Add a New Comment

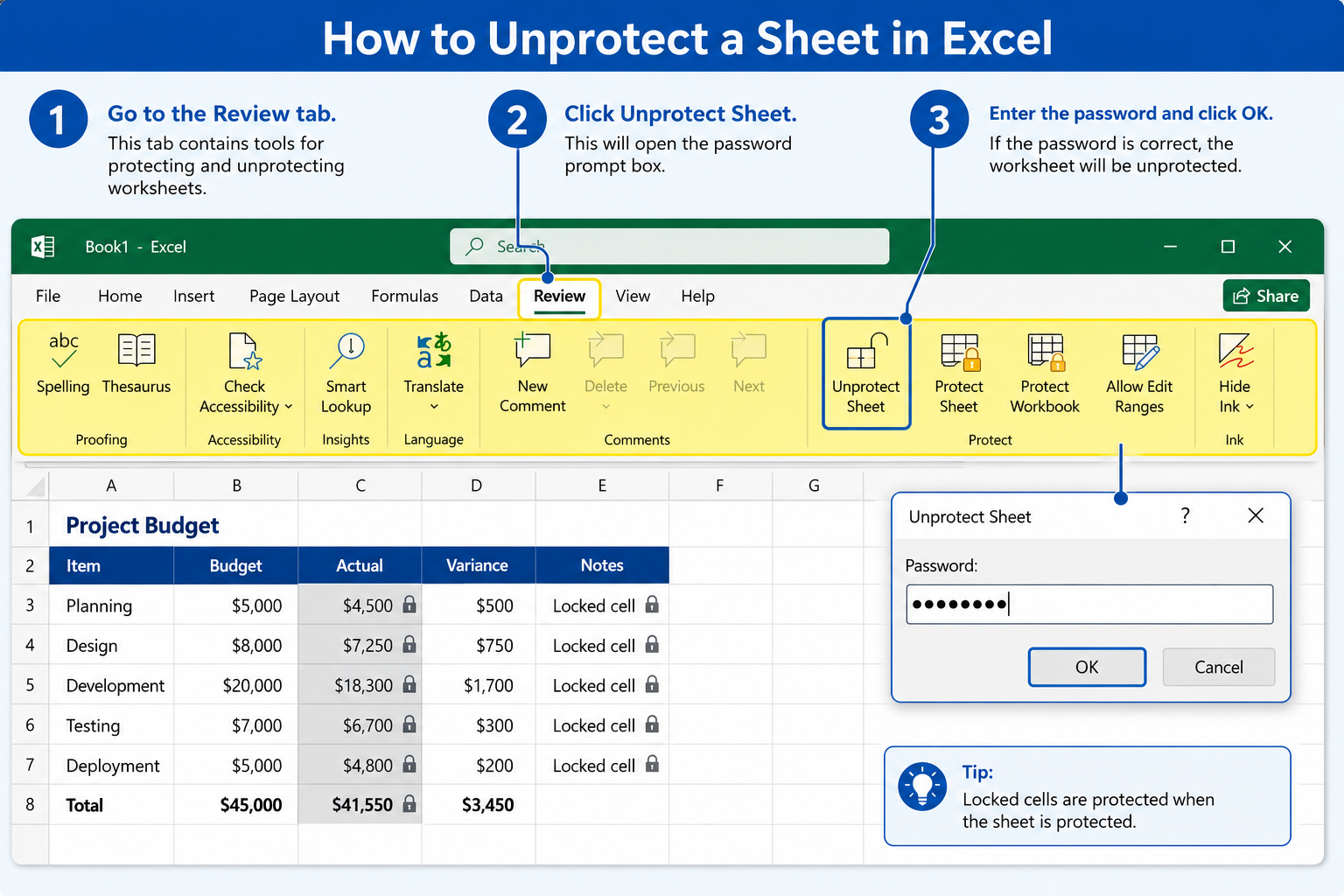(x=532, y=373)
